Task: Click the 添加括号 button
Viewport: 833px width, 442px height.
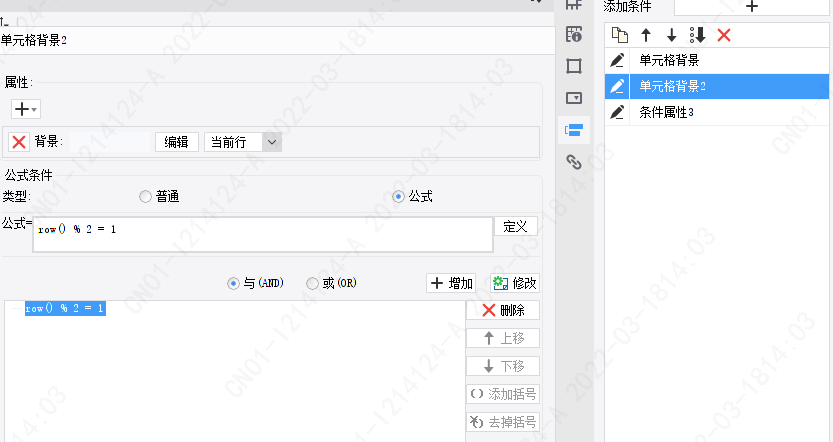Action: point(503,394)
